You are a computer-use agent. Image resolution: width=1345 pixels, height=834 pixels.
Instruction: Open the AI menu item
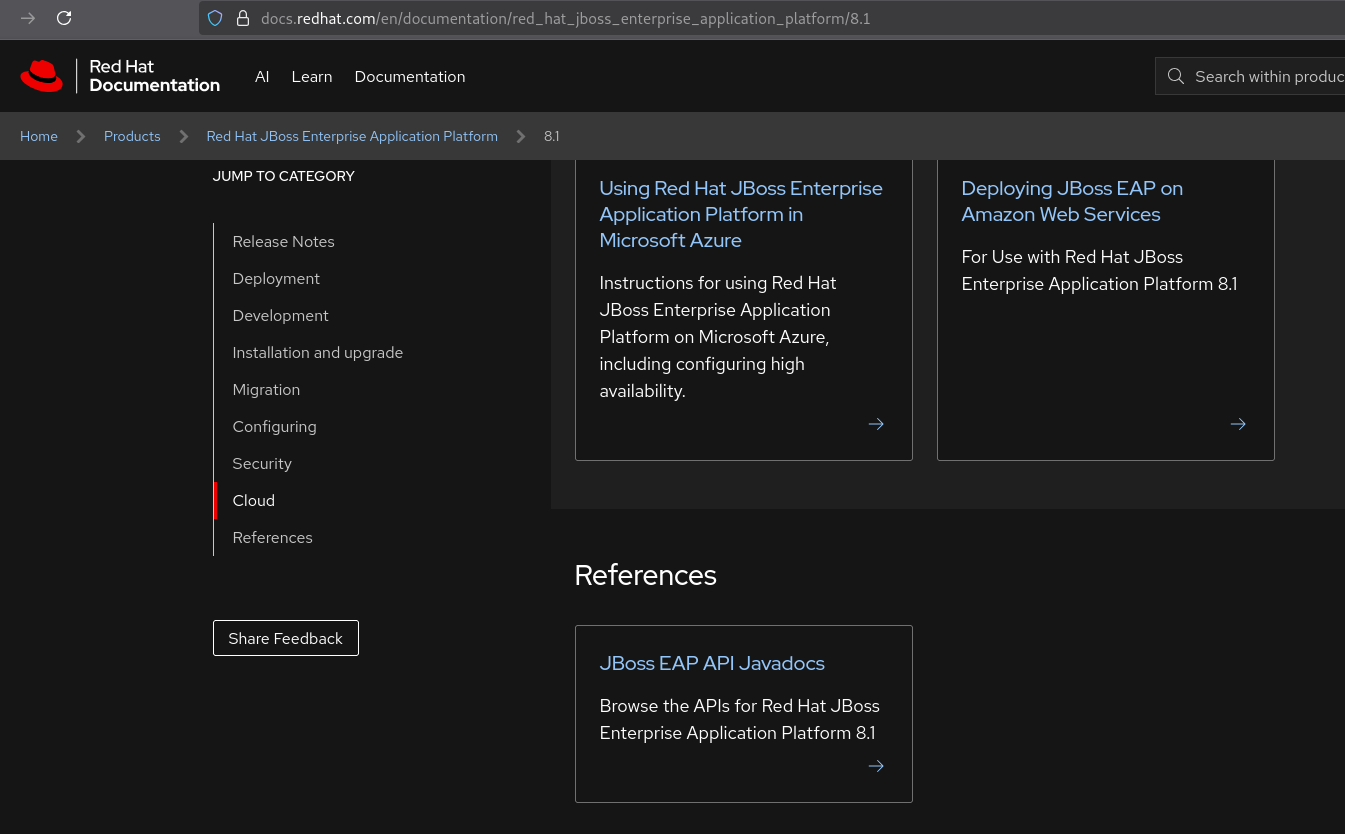[262, 77]
